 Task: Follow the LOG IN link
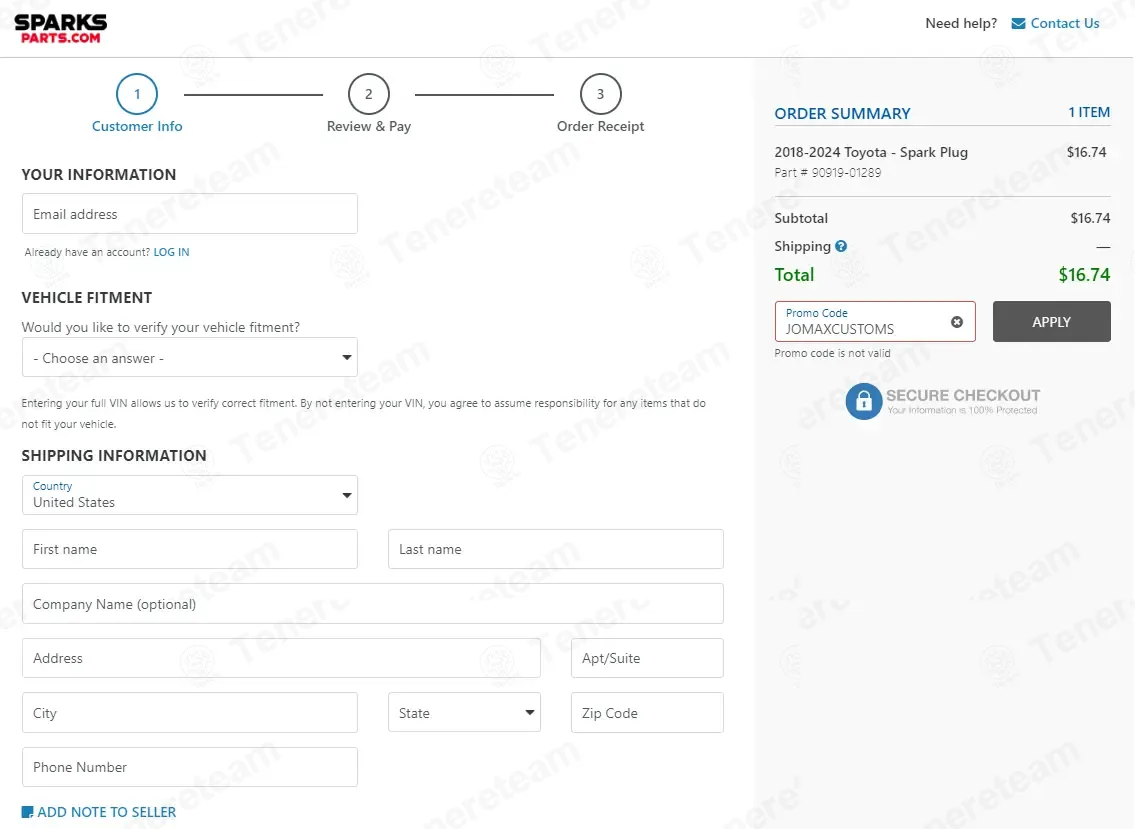171,252
